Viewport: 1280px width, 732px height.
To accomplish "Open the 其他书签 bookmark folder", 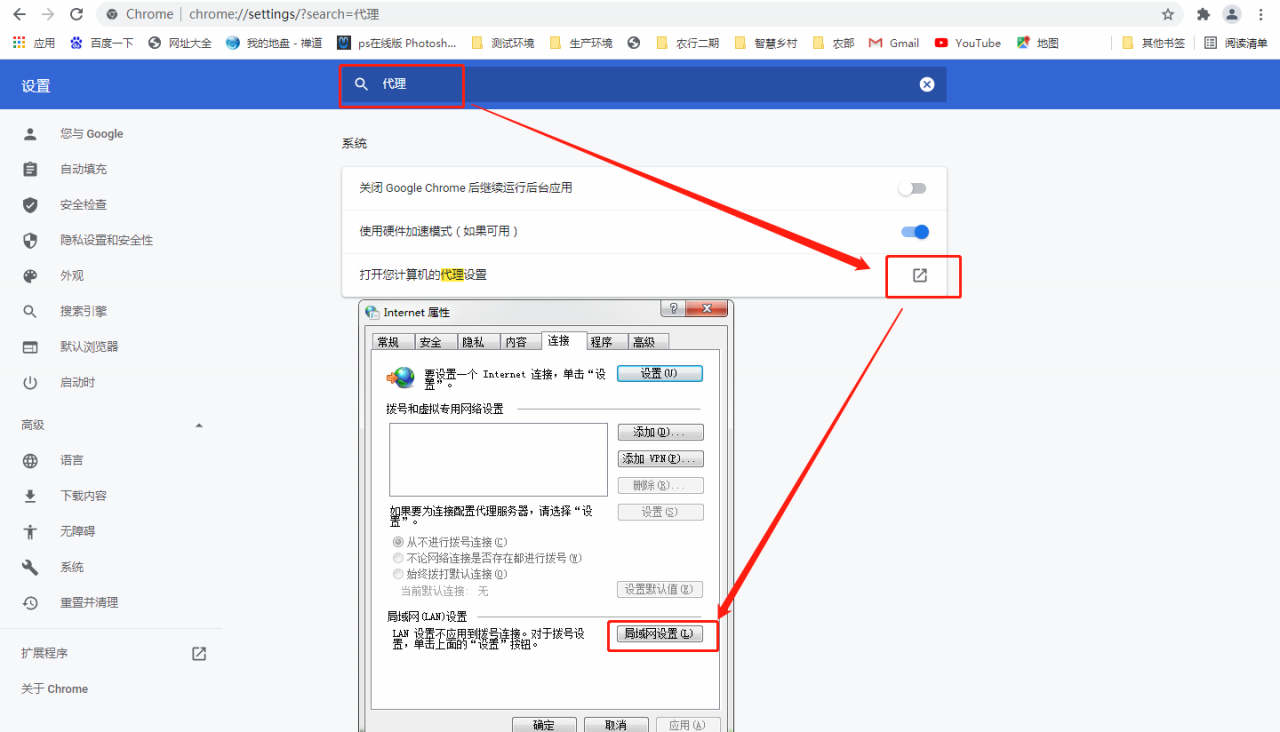I will (1154, 43).
